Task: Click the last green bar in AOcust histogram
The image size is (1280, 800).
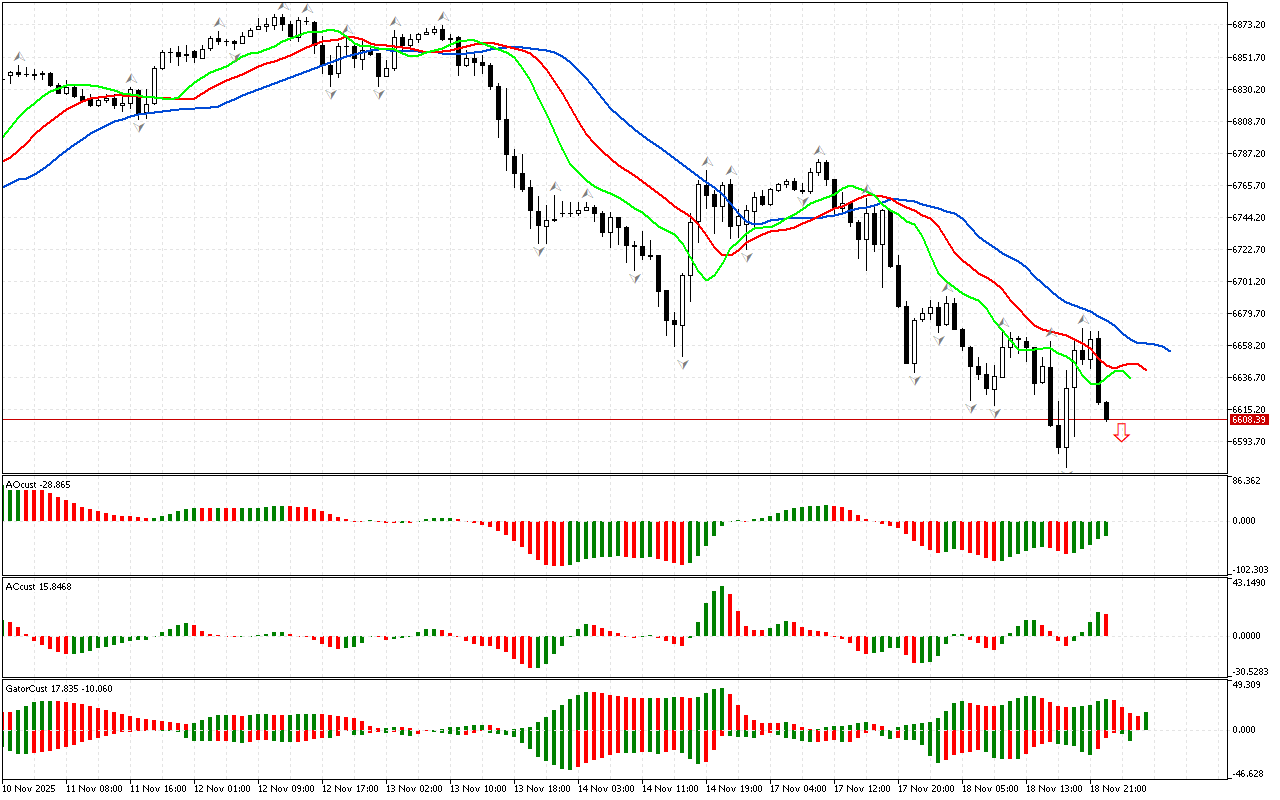Action: pyautogui.click(x=1107, y=528)
